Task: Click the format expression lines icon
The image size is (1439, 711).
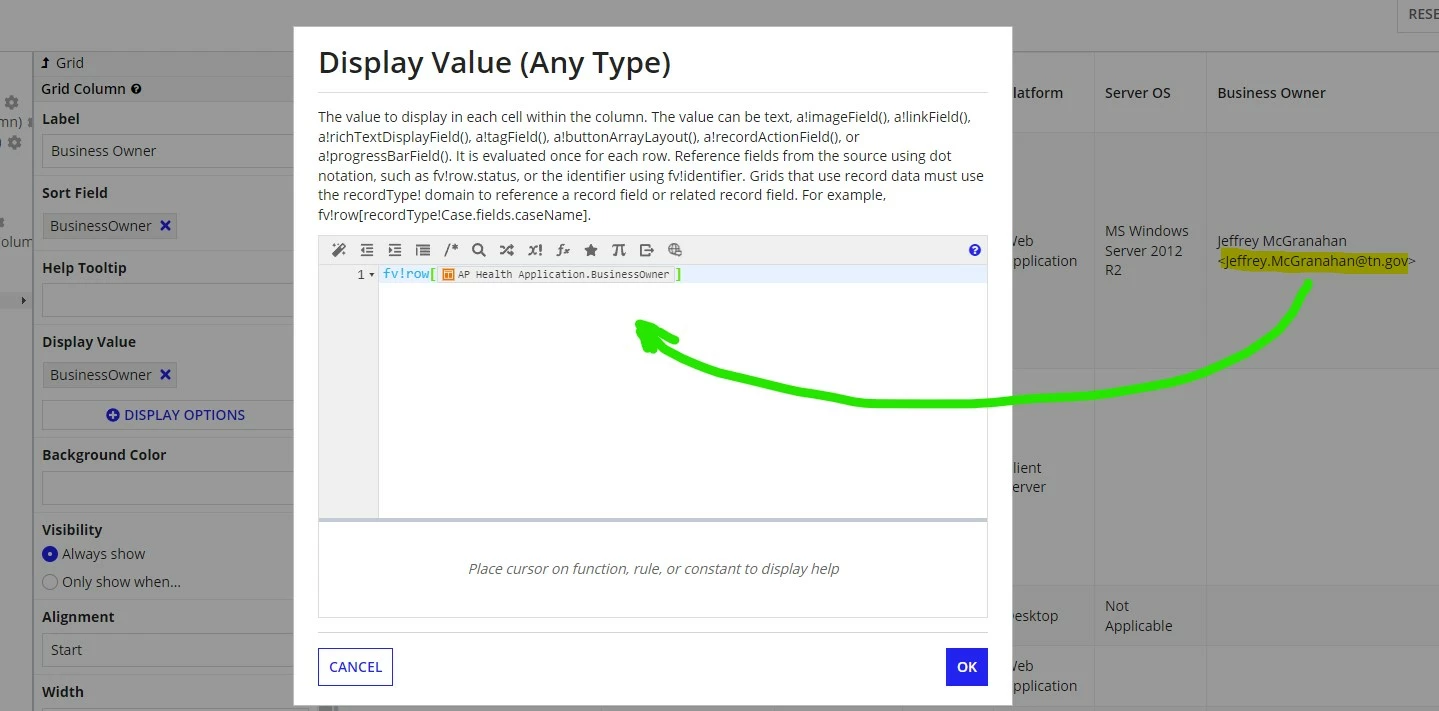Action: (x=423, y=250)
